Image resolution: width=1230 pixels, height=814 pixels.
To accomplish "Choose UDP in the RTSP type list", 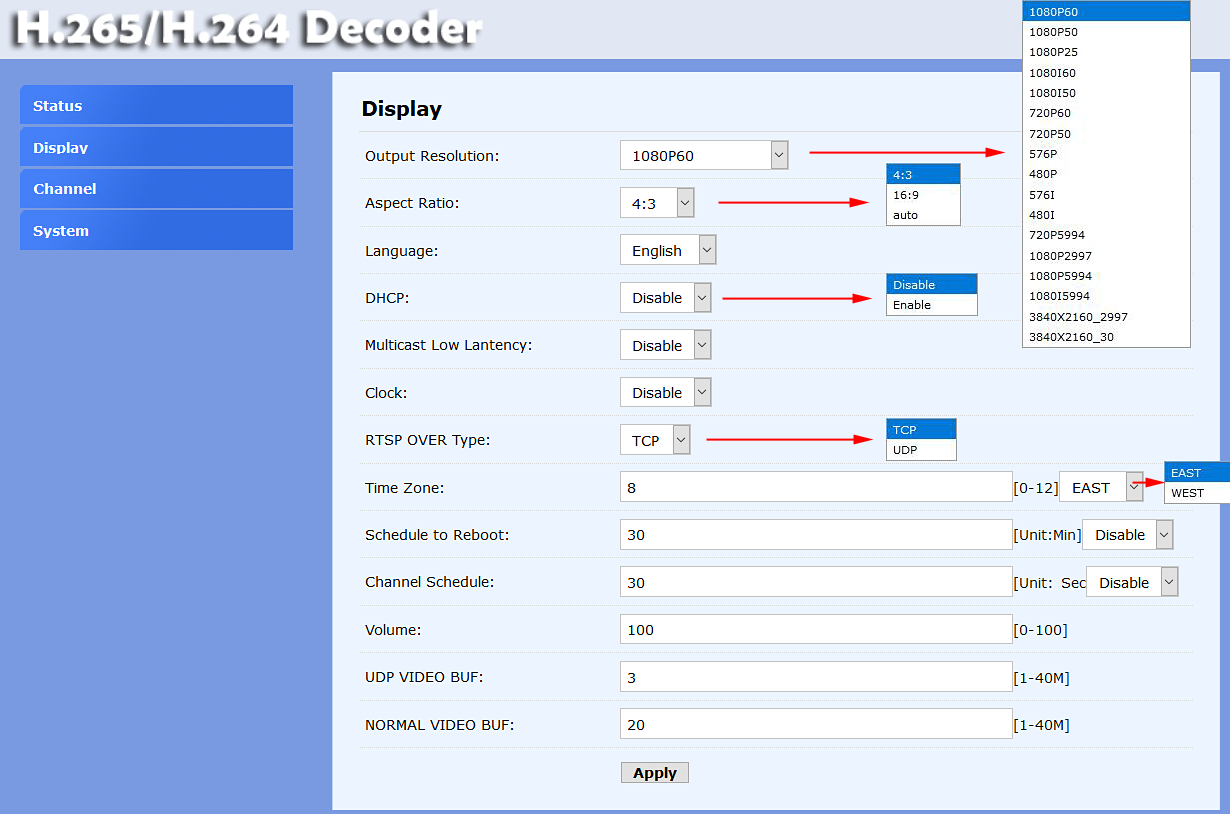I will (x=921, y=450).
